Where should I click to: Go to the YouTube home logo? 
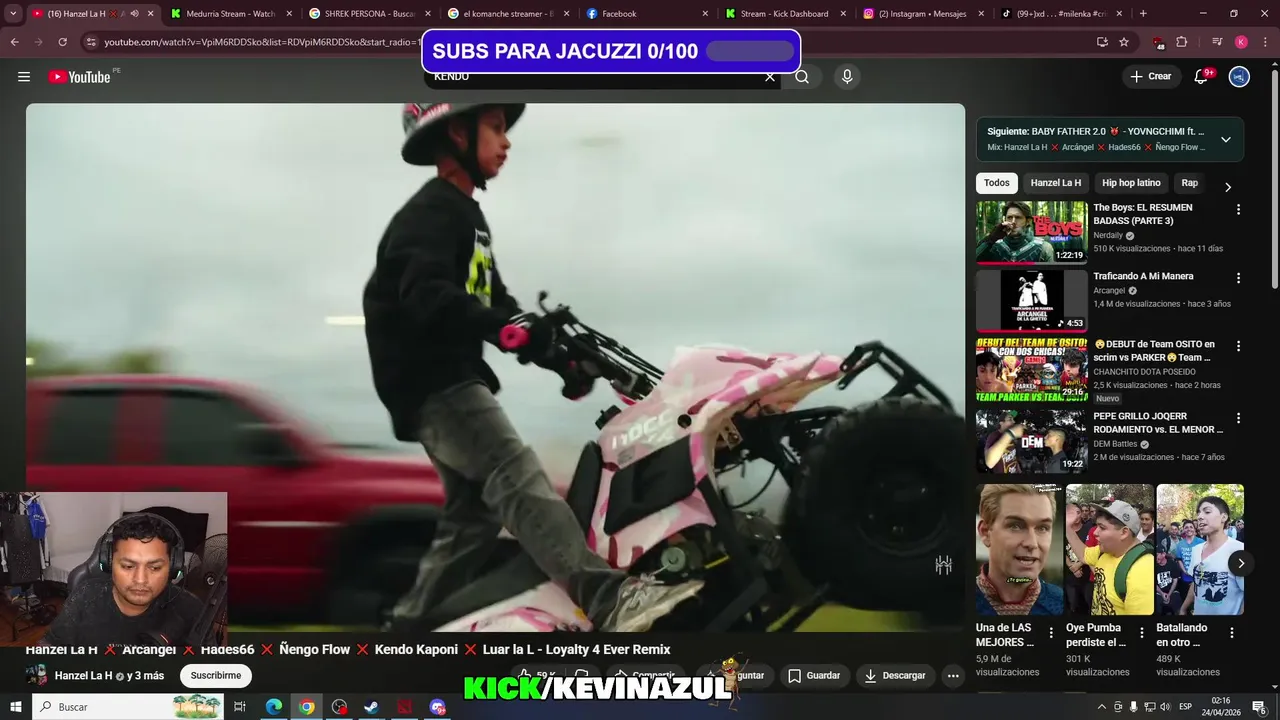click(79, 77)
